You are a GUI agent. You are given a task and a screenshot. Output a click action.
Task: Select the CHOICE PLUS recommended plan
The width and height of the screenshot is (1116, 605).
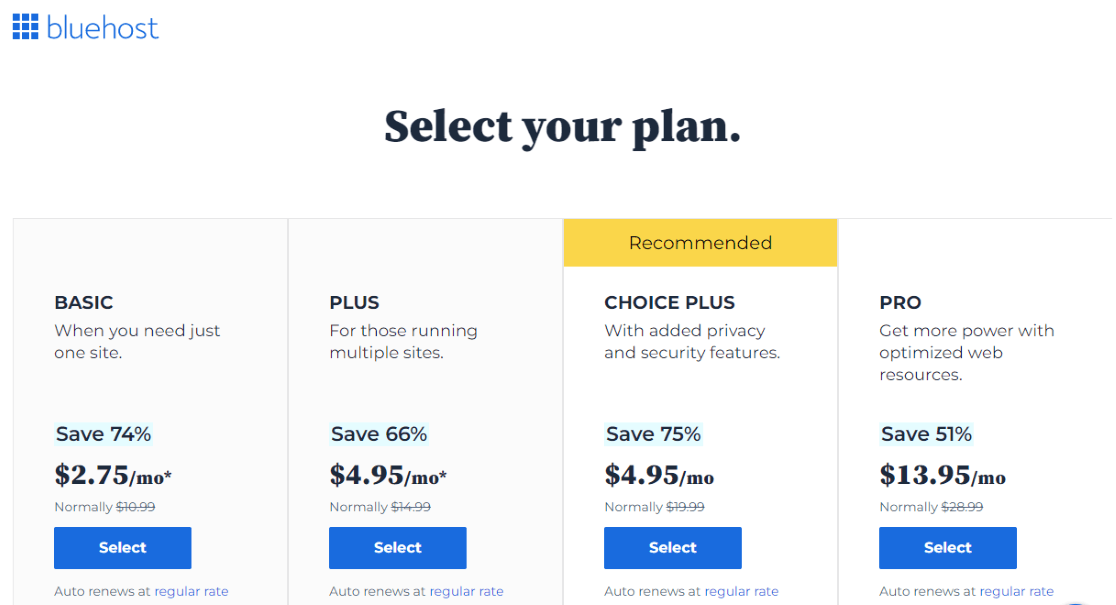pos(672,548)
